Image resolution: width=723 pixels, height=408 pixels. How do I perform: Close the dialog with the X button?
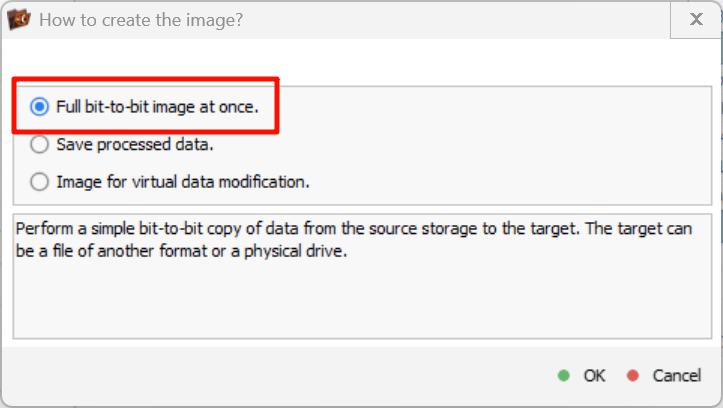[x=696, y=19]
